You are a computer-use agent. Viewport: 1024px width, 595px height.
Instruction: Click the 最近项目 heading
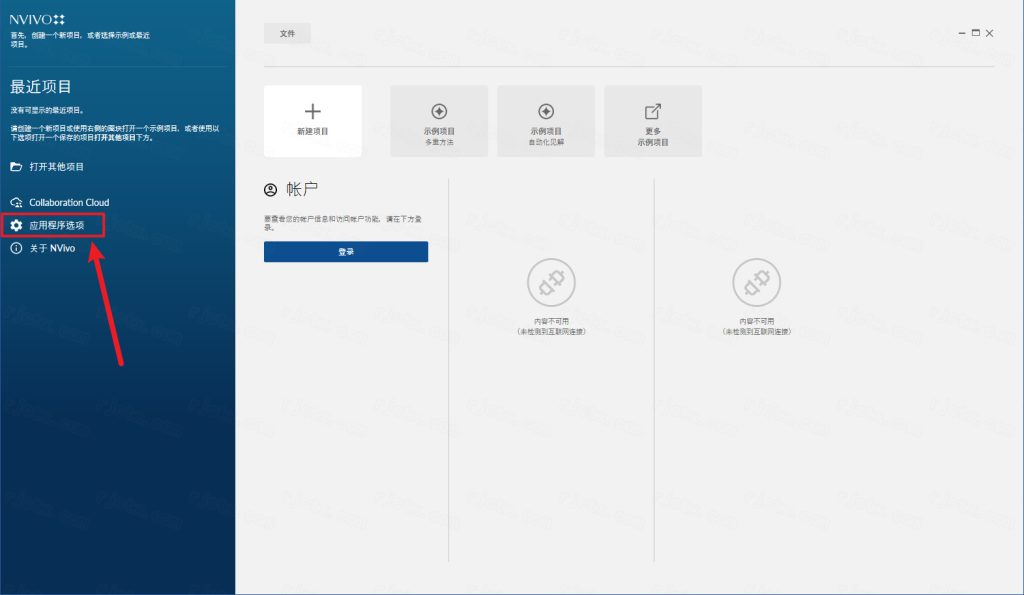[40, 86]
